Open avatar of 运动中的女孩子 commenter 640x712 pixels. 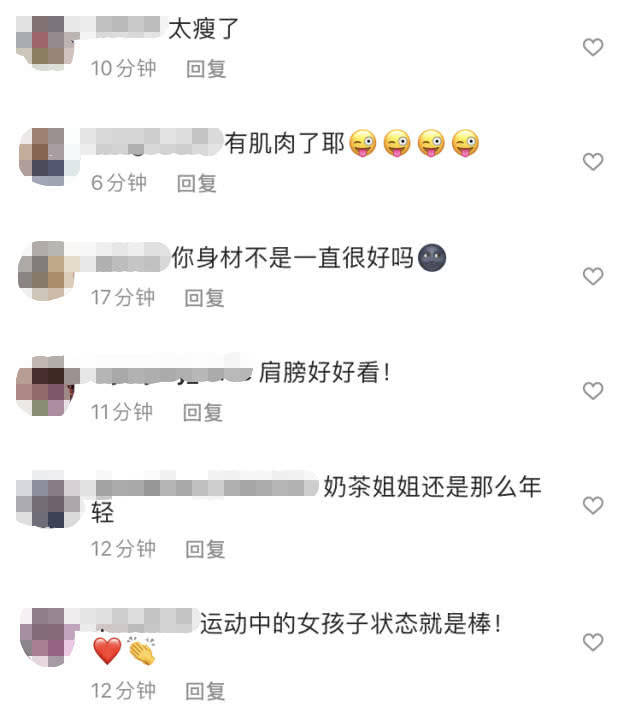click(x=48, y=638)
